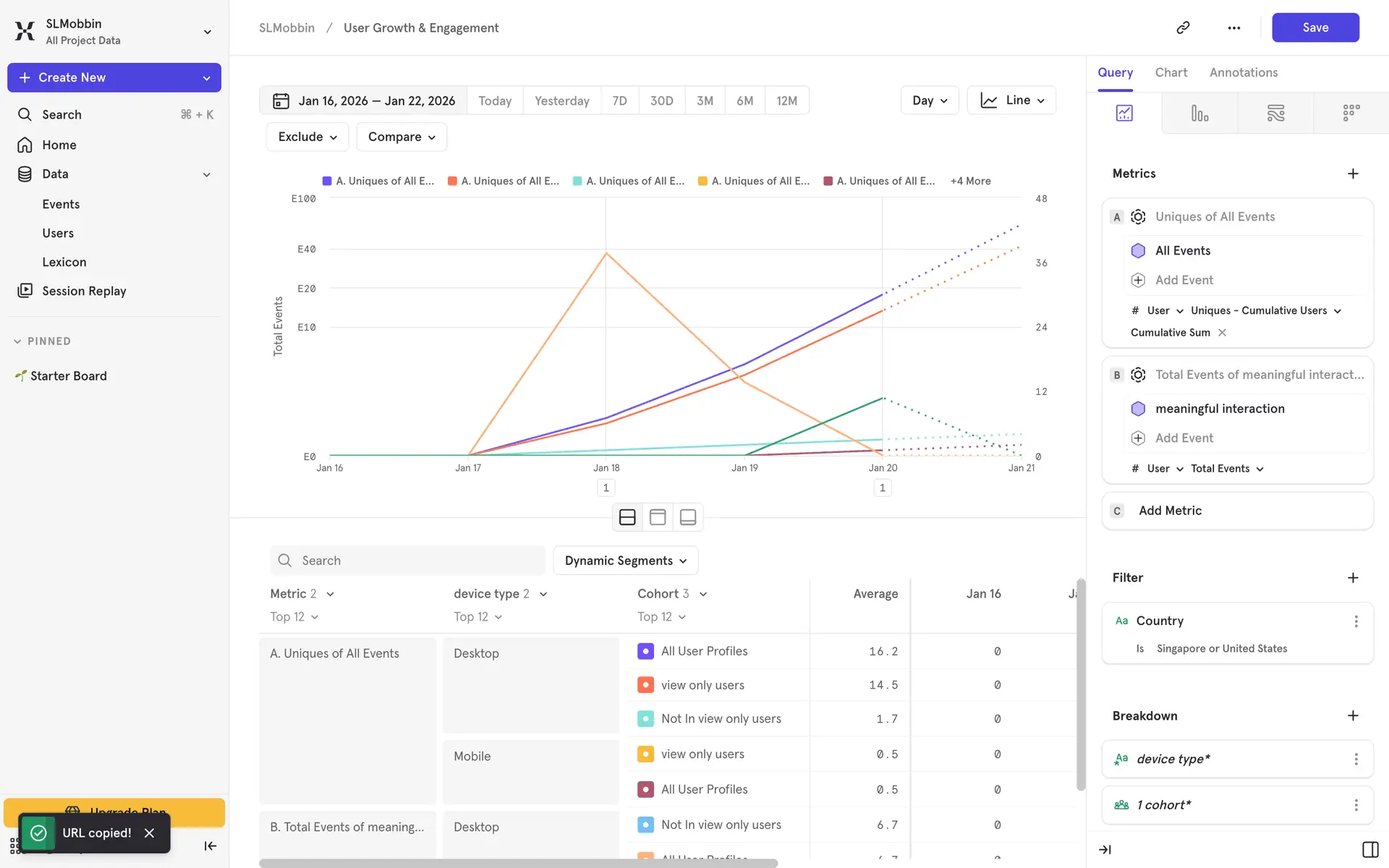The height and width of the screenshot is (868, 1389).
Task: Click the +4 More legend link
Action: click(x=970, y=181)
